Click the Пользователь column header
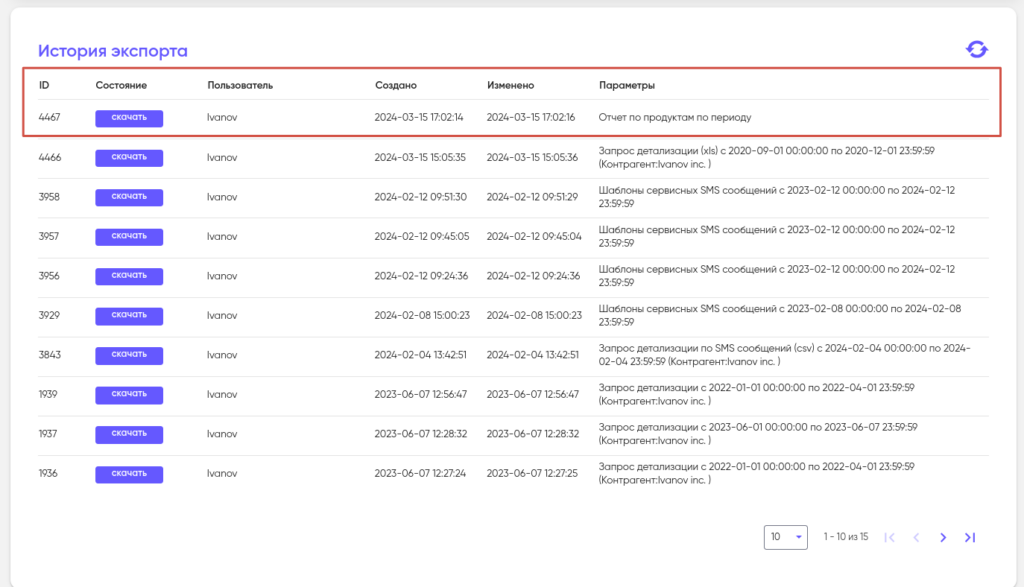Image resolution: width=1024 pixels, height=587 pixels. [240, 85]
